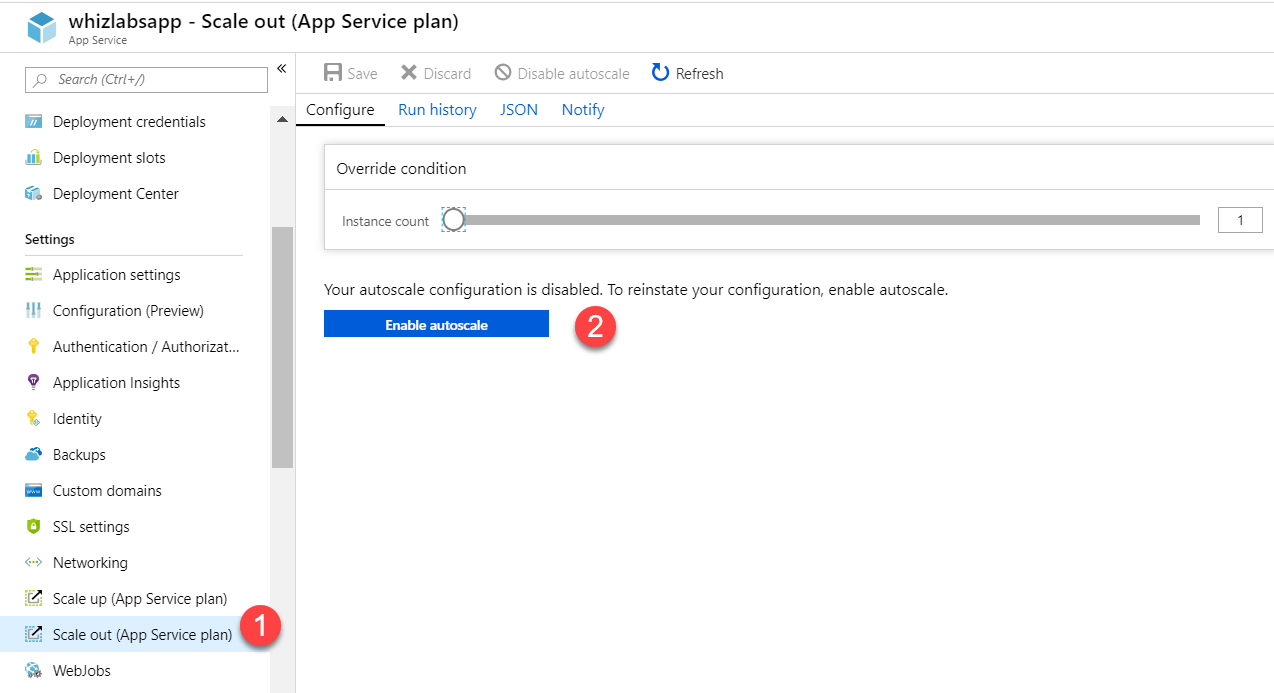Click the Instance count slider handle
This screenshot has height=693, width=1274.
click(454, 220)
